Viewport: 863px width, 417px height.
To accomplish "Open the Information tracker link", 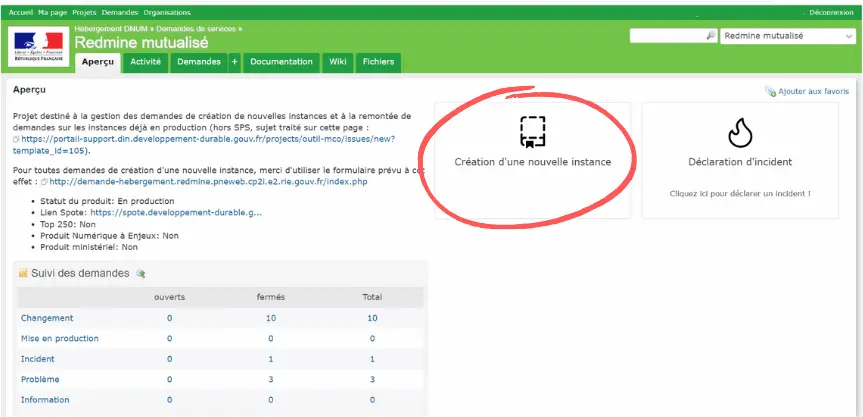I will (x=45, y=400).
